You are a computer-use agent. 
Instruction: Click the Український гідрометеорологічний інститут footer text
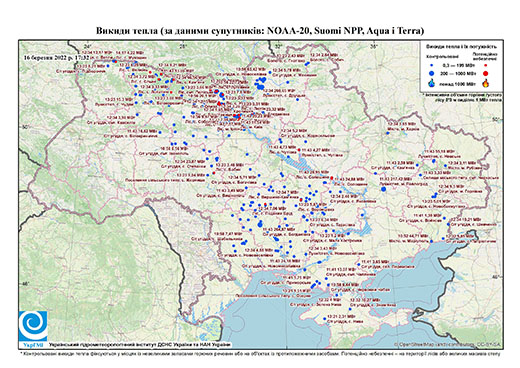(140, 344)
